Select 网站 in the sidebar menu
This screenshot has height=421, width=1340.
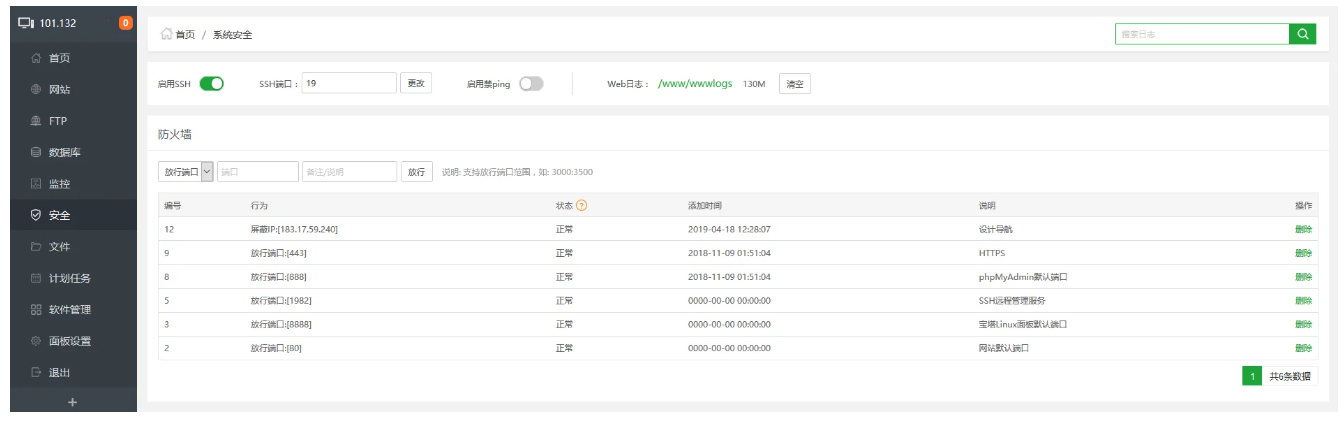[59, 89]
